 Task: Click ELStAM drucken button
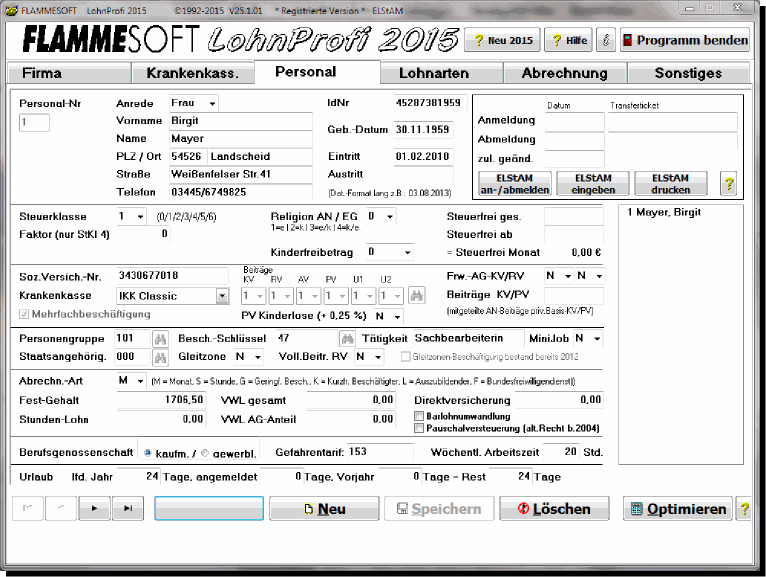pos(671,184)
